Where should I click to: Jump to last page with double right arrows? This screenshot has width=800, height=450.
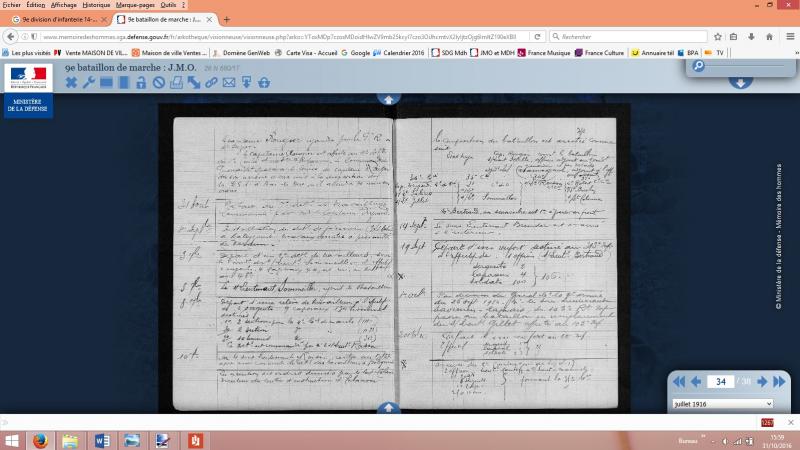click(x=779, y=382)
